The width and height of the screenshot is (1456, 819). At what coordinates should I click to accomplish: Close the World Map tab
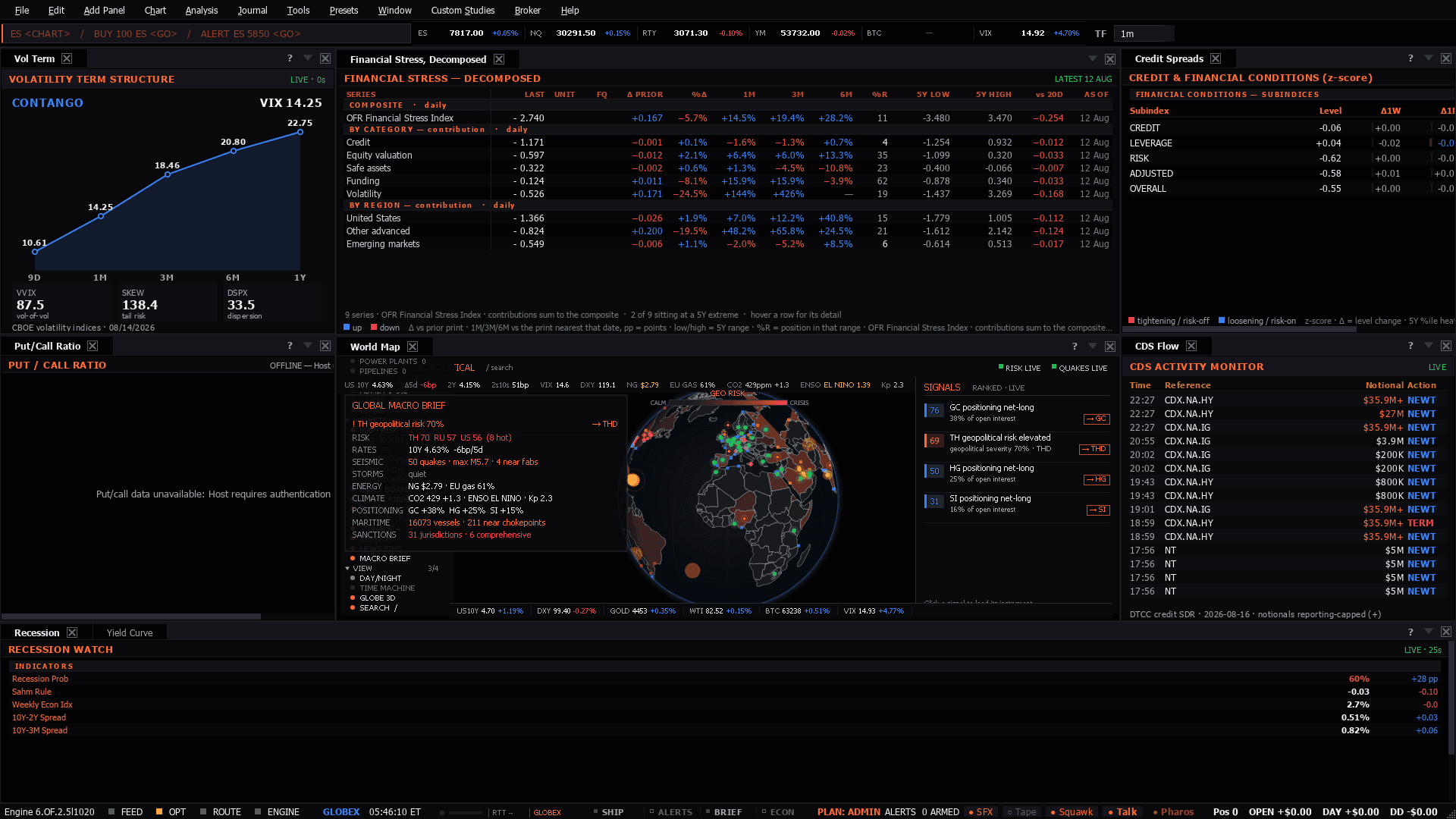point(413,347)
